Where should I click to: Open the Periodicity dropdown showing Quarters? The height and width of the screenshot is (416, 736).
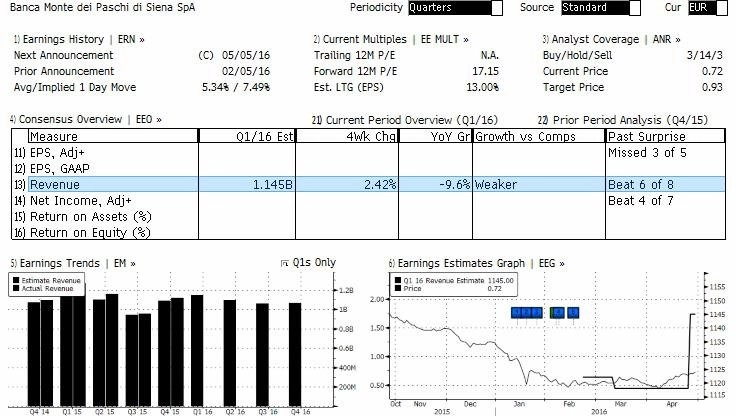point(455,8)
